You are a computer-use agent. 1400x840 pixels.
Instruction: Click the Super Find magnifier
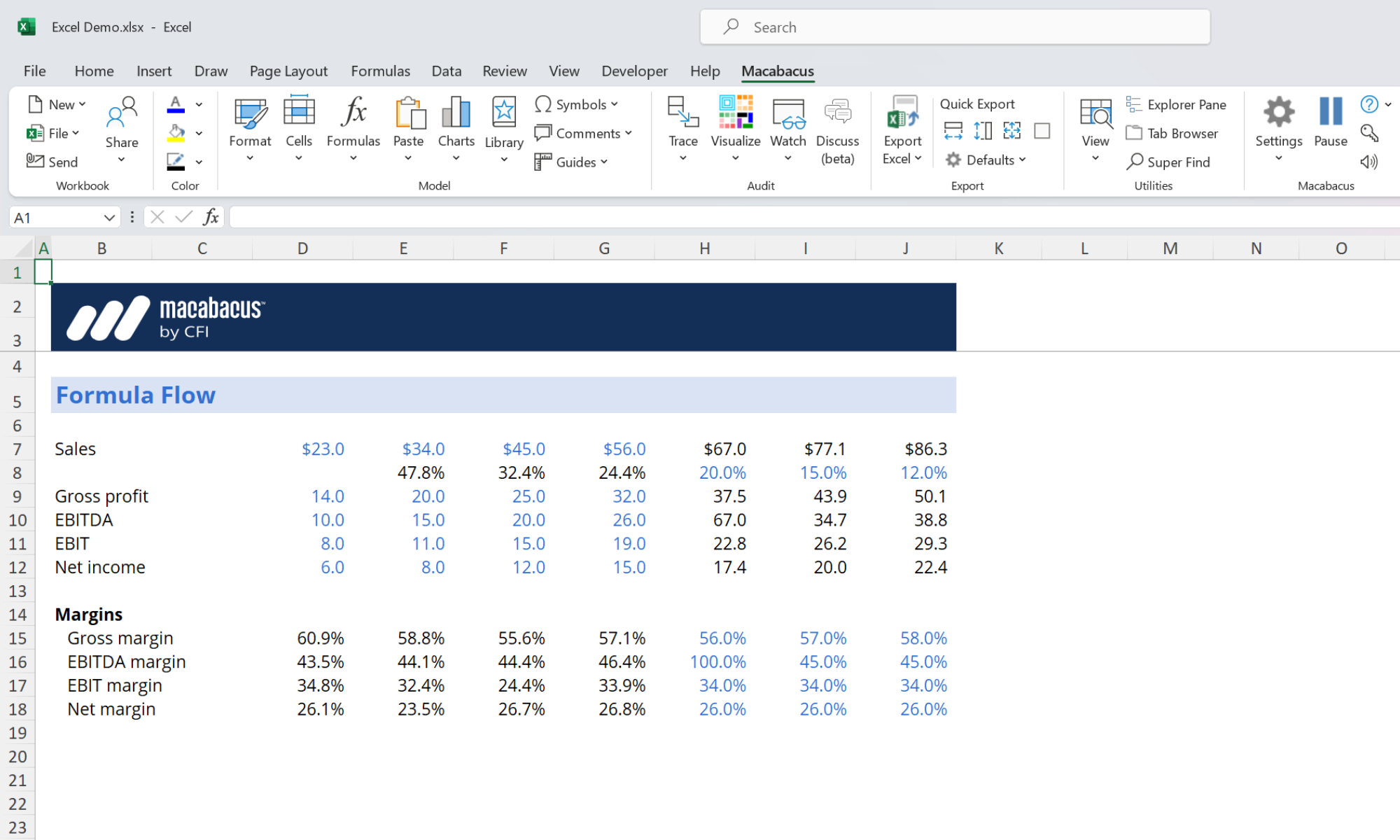(x=1135, y=162)
